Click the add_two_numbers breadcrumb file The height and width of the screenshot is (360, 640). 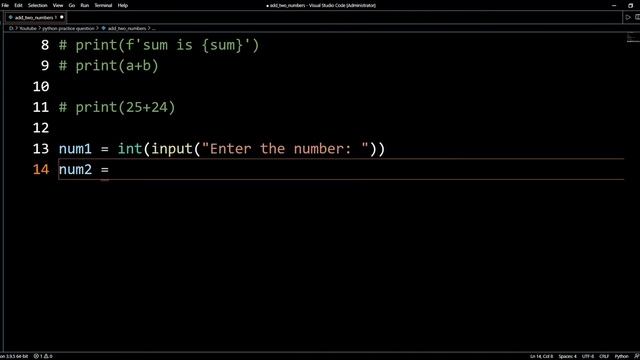(x=127, y=29)
